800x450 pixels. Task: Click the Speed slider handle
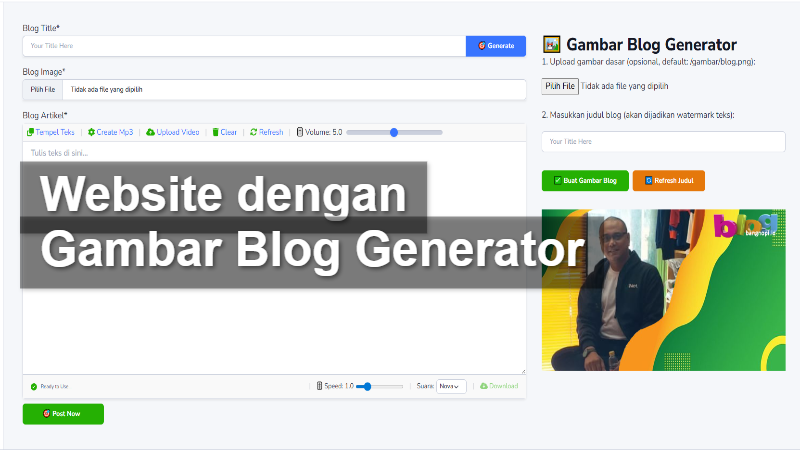tap(367, 386)
